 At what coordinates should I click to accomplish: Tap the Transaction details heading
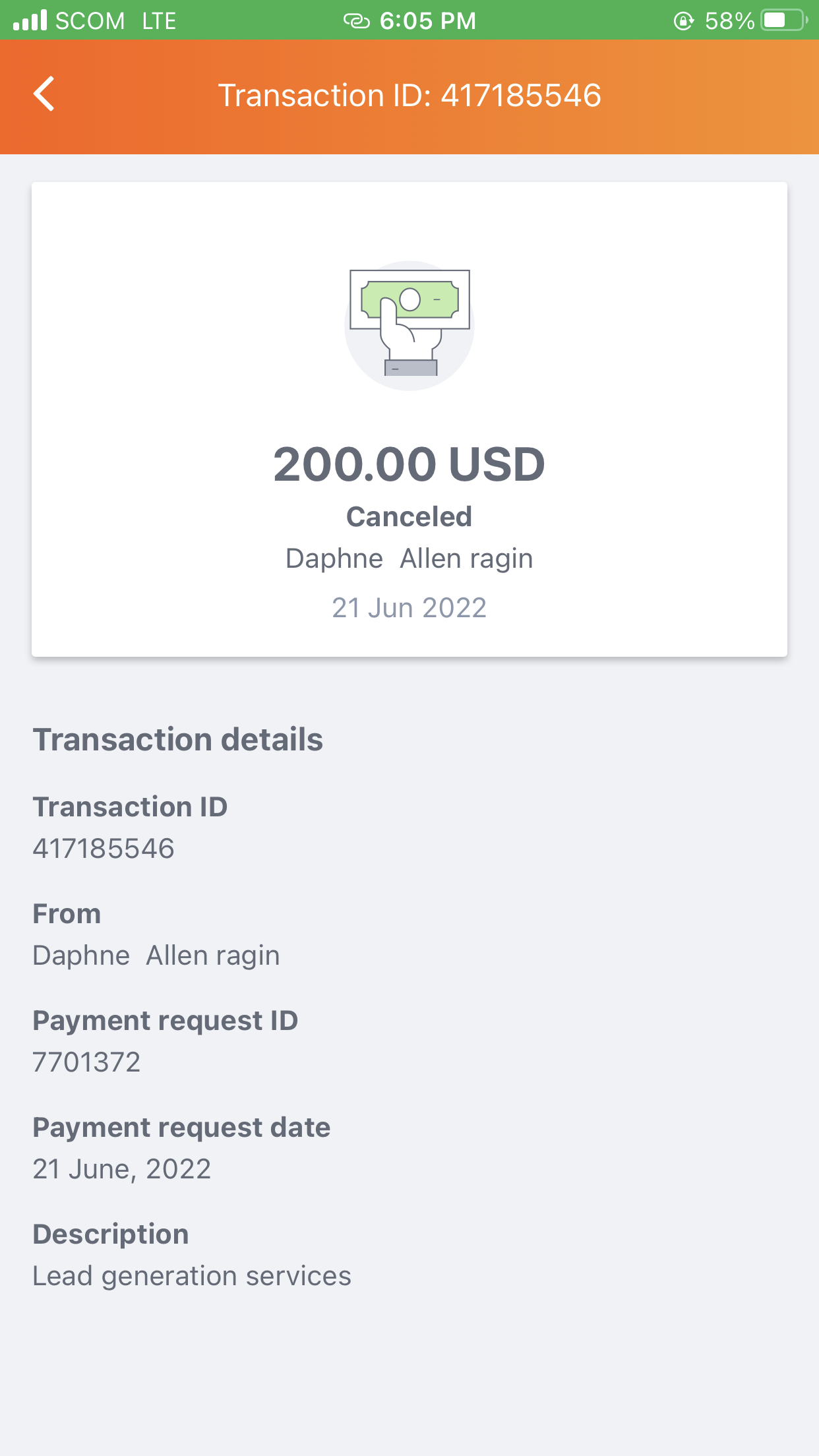[178, 740]
